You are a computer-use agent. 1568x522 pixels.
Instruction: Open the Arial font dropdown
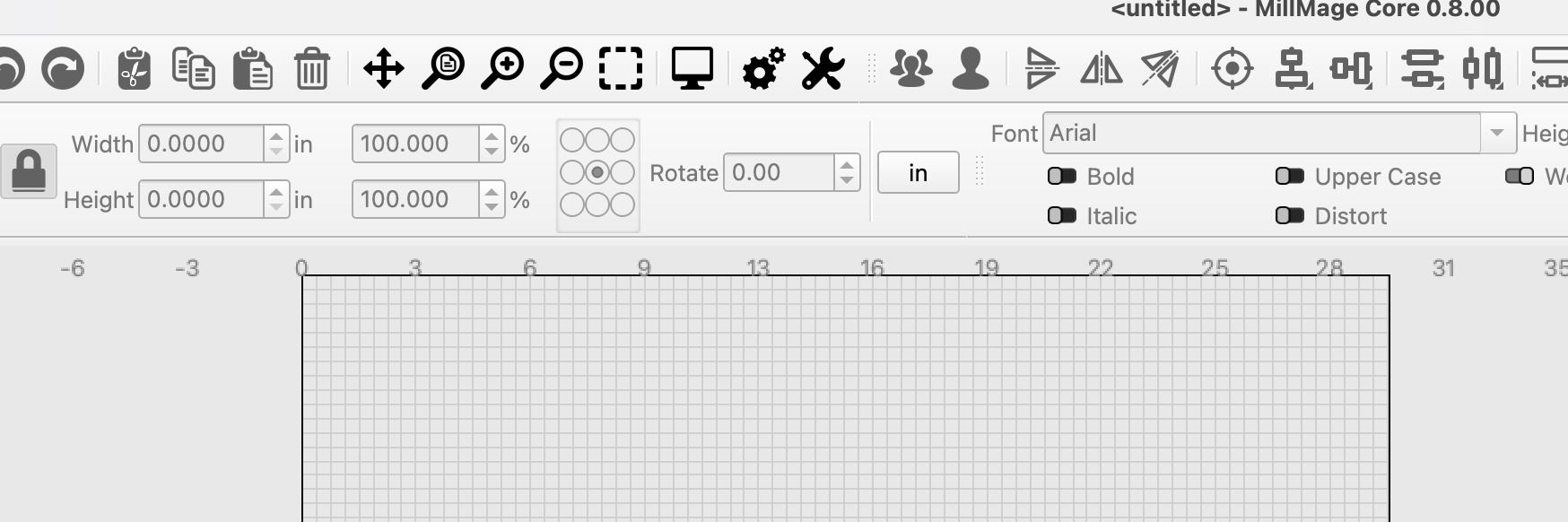[1496, 133]
